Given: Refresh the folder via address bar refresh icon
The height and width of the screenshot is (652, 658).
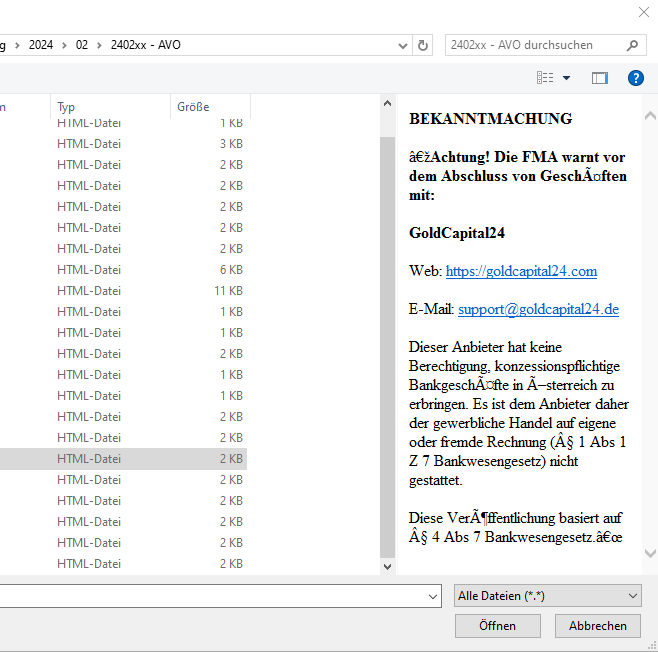Looking at the screenshot, I should point(423,45).
